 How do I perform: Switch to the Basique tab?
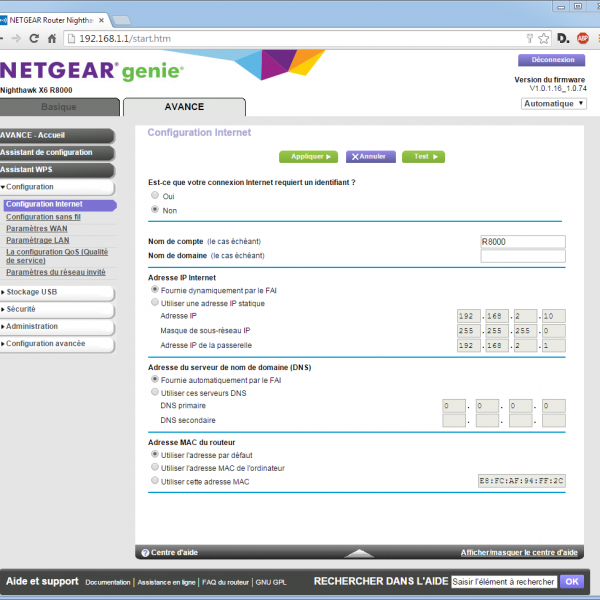(58, 107)
